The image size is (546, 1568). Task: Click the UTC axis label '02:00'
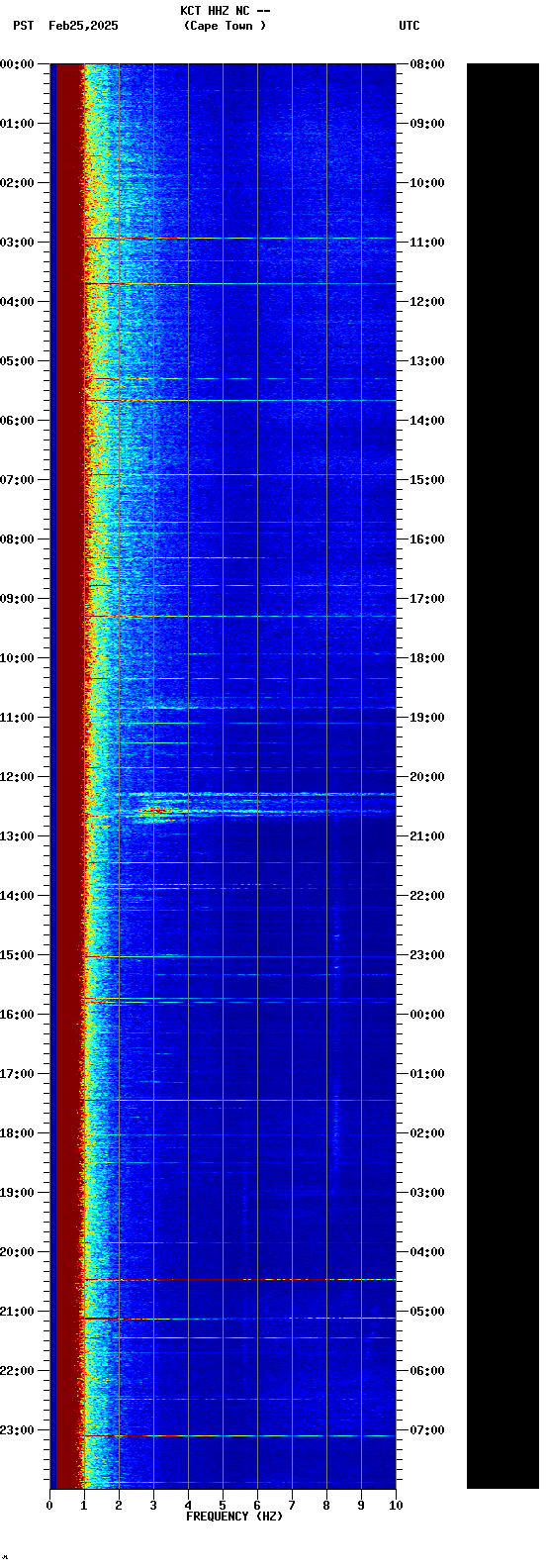pyautogui.click(x=427, y=1133)
